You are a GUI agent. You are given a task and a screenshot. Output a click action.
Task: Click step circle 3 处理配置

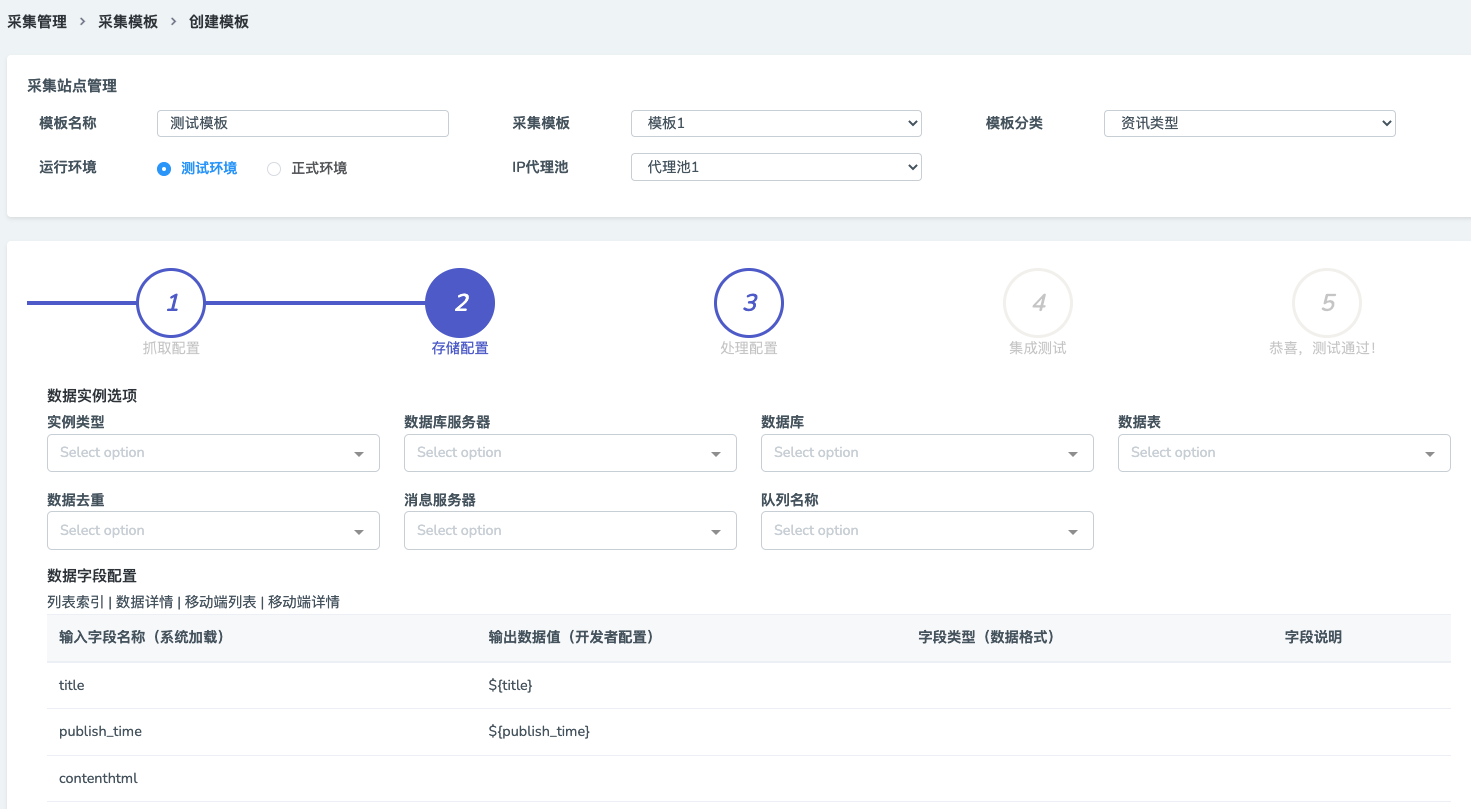coord(749,302)
